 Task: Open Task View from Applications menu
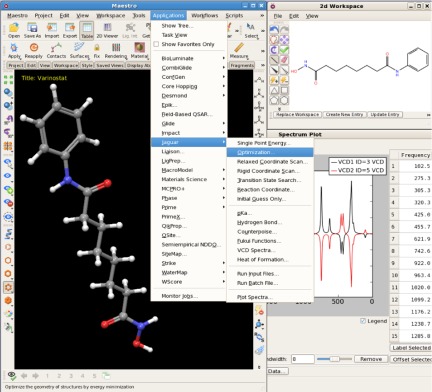188,35
